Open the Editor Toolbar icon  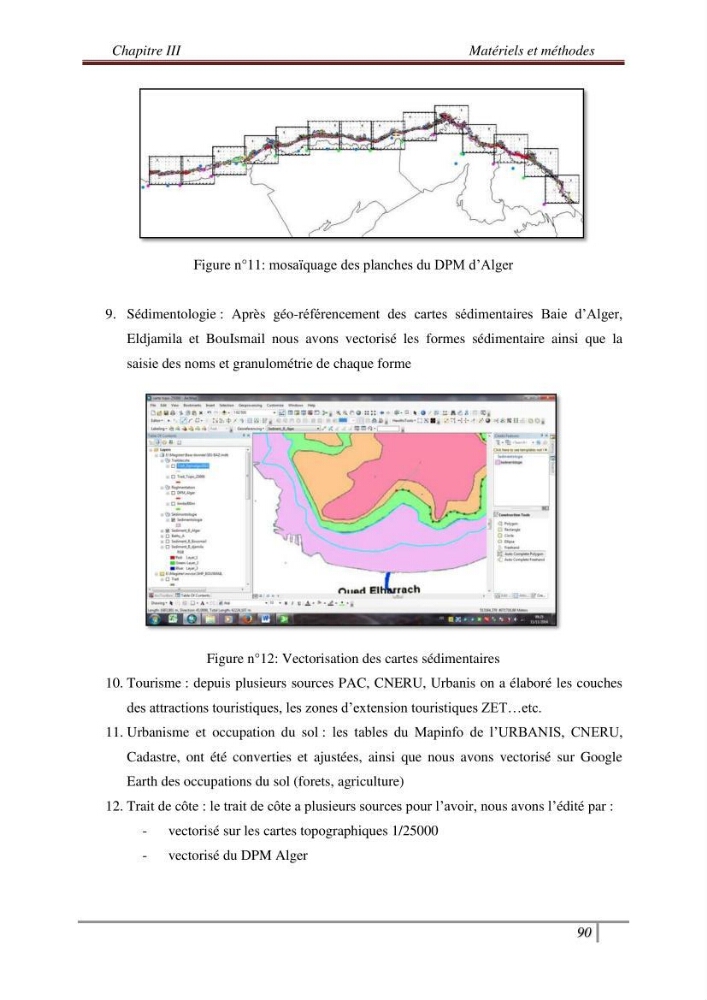[x=282, y=413]
